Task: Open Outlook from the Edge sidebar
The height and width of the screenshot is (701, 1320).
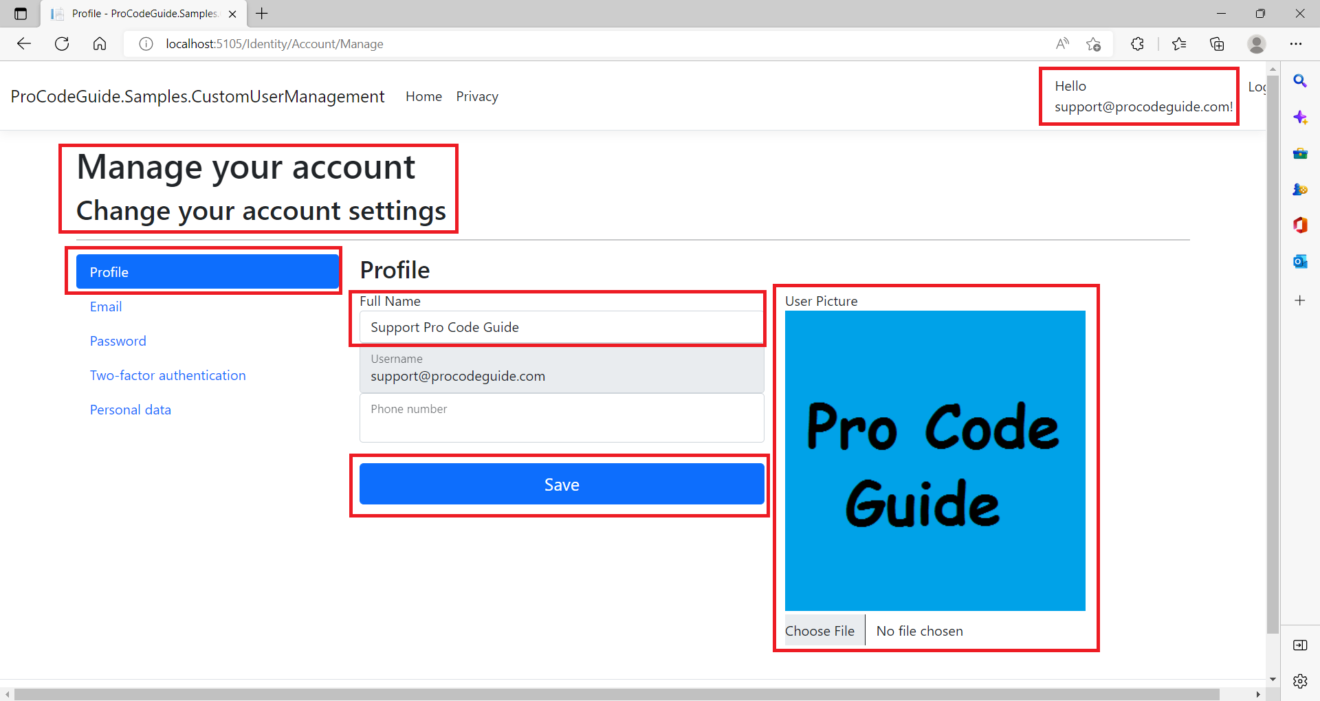Action: tap(1300, 261)
